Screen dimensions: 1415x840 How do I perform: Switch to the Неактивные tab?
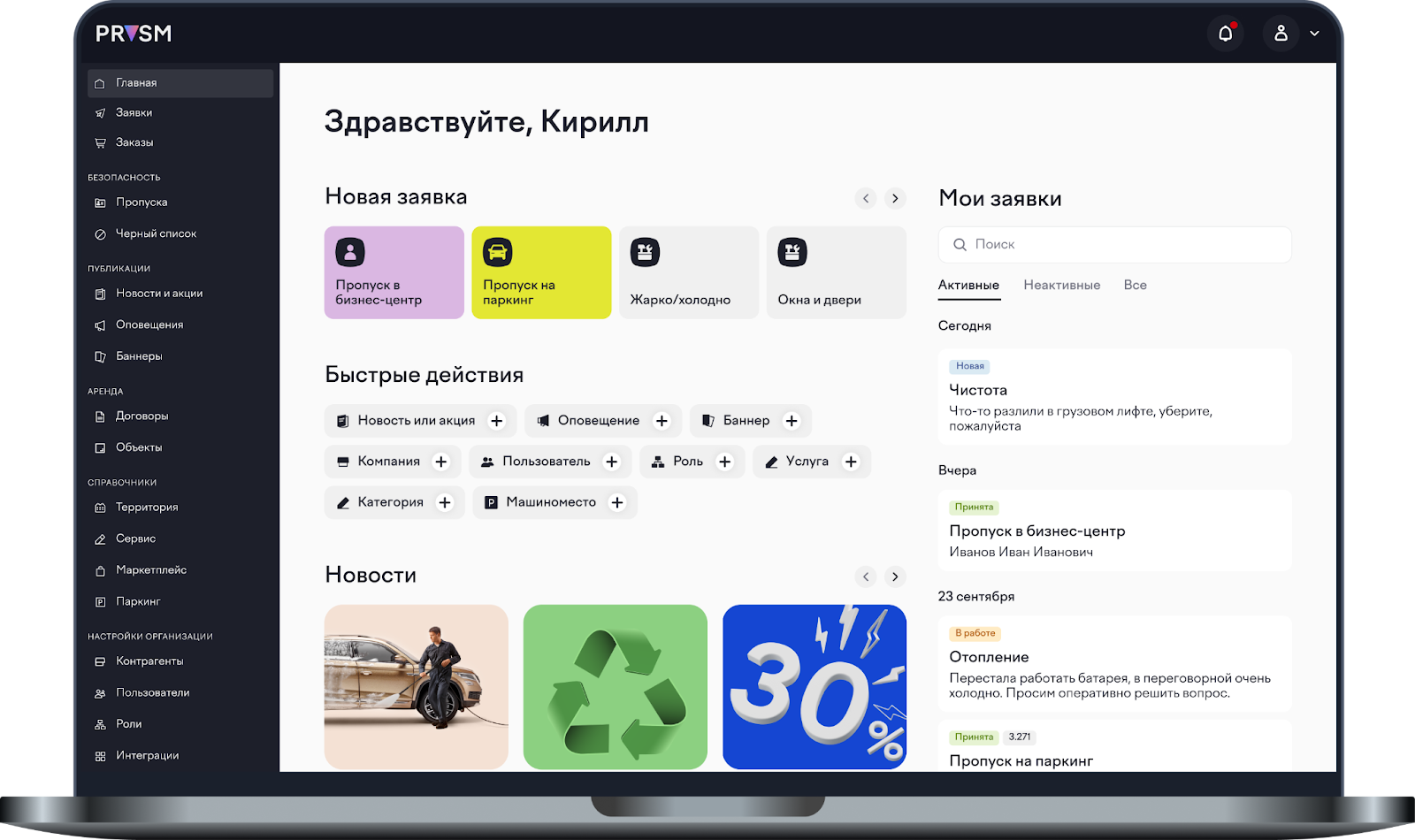pyautogui.click(x=1061, y=285)
